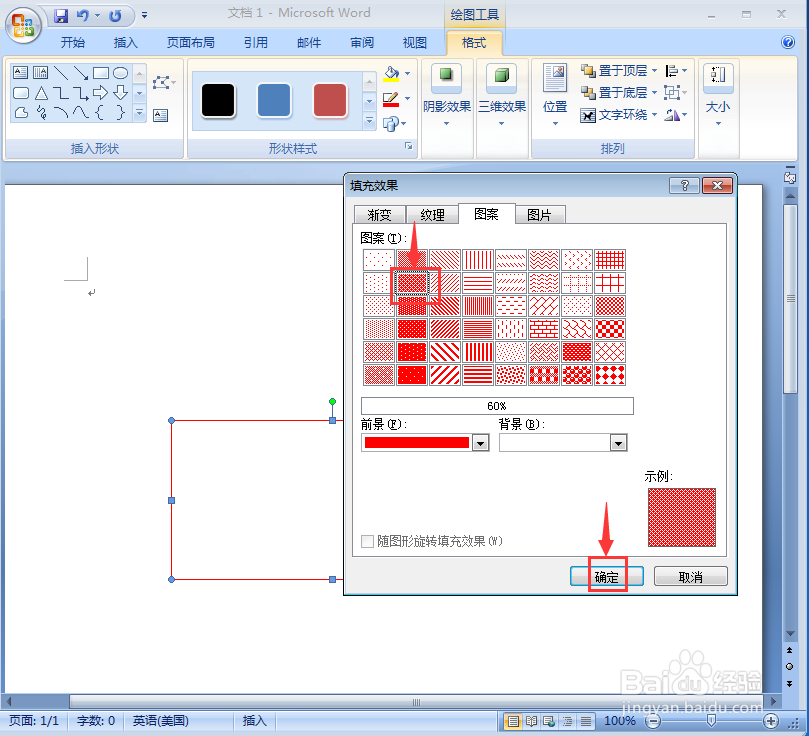Image resolution: width=809 pixels, height=736 pixels.
Task: Select the down arrow shape
Action: pyautogui.click(x=120, y=92)
